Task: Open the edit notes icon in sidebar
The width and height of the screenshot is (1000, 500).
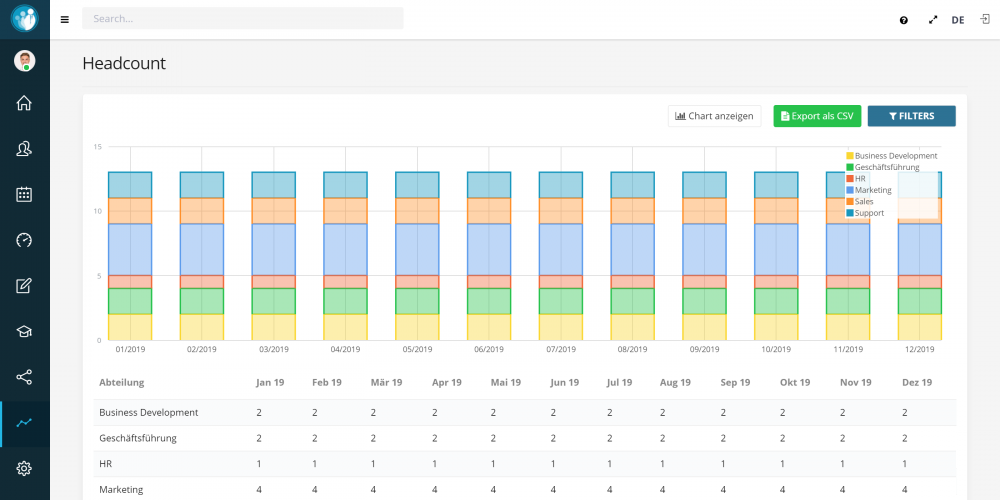Action: pyautogui.click(x=24, y=286)
